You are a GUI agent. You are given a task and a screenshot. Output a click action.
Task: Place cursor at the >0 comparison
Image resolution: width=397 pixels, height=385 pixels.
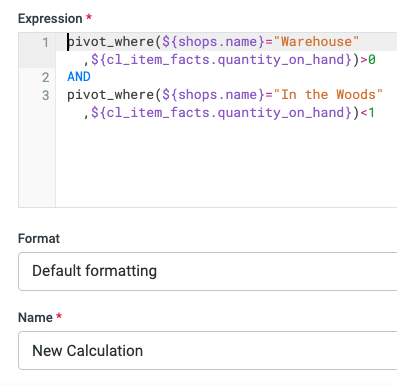coord(368,60)
